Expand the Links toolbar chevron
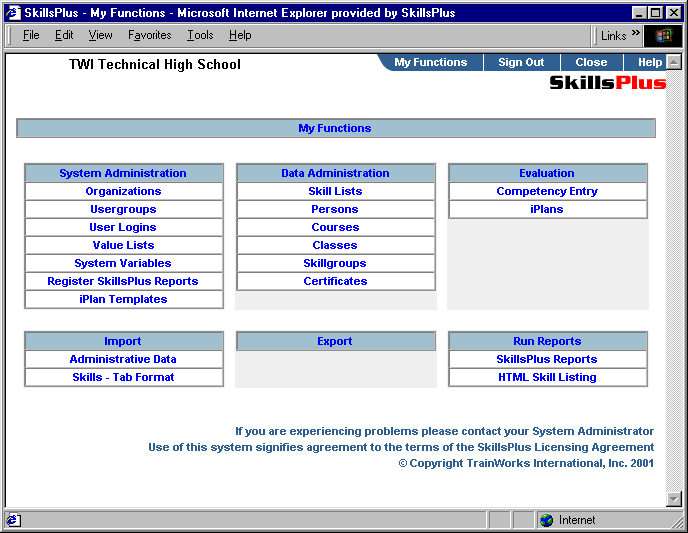Viewport: 688px width, 533px height. (x=635, y=32)
